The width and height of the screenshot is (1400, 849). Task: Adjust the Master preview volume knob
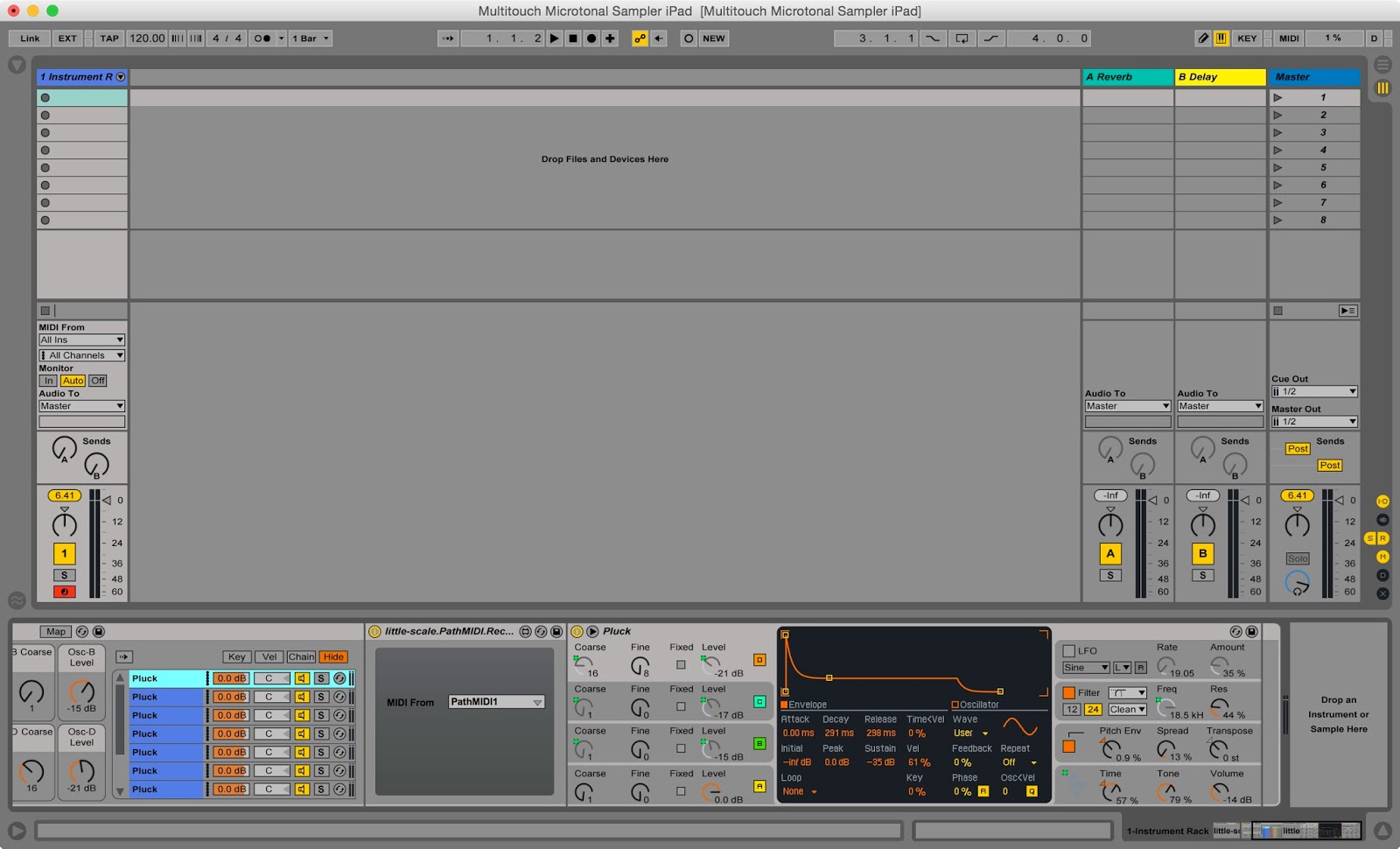pos(1298,583)
